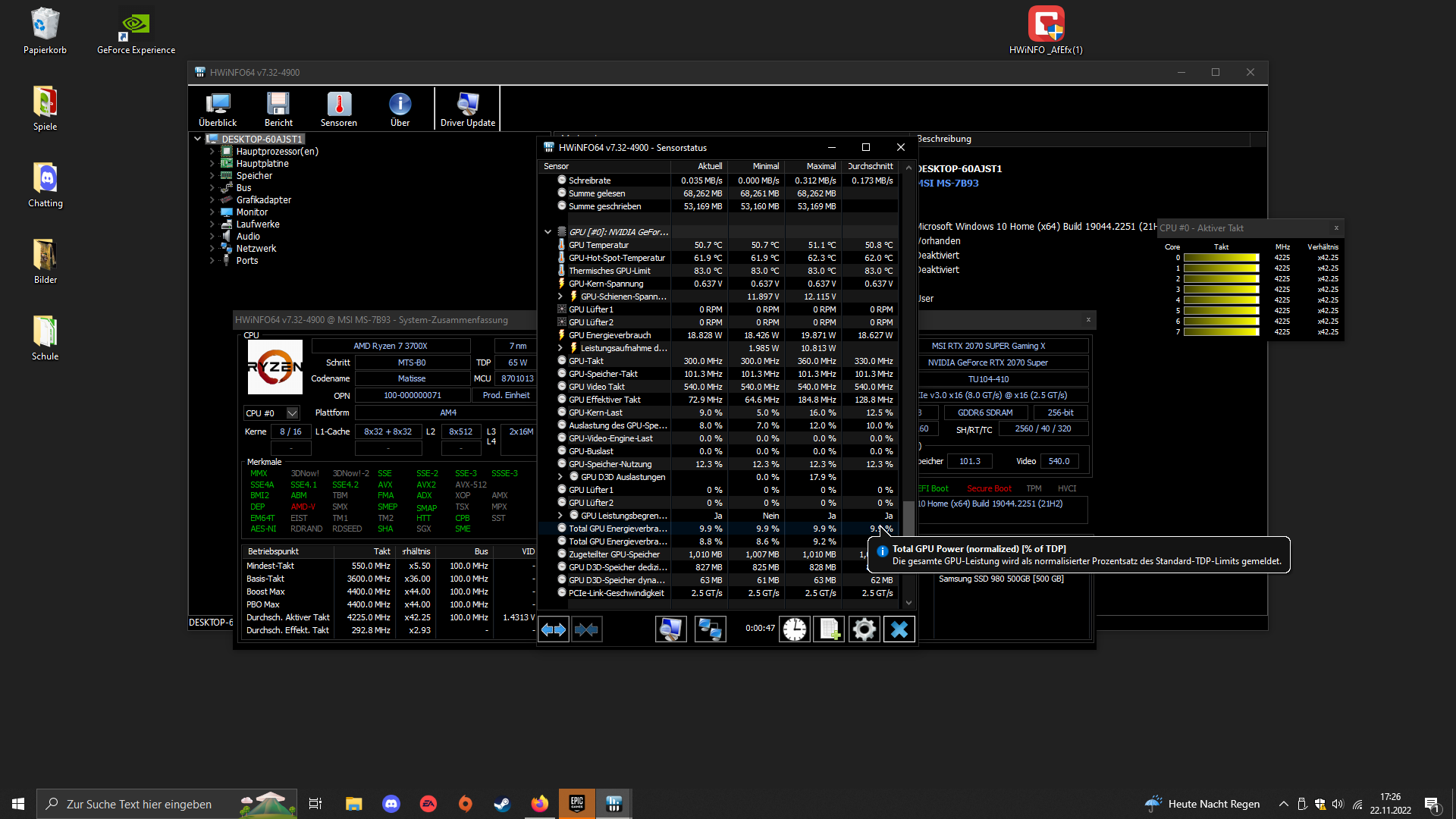Click the reset clock icon in sensor toolbar
Viewport: 1456px width, 819px height.
(x=794, y=629)
